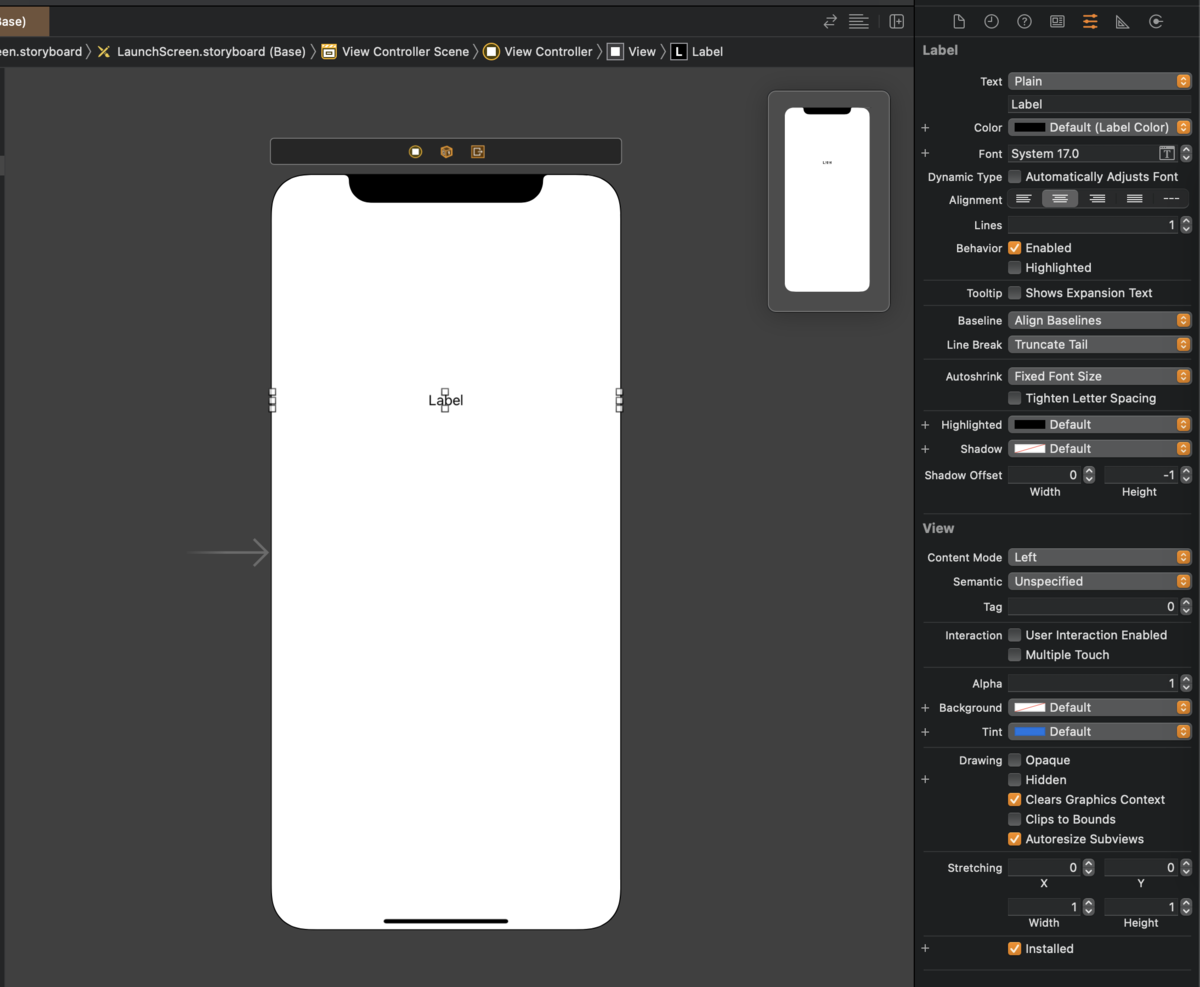
Task: Select View Controller breadcrumb item
Action: (x=538, y=52)
